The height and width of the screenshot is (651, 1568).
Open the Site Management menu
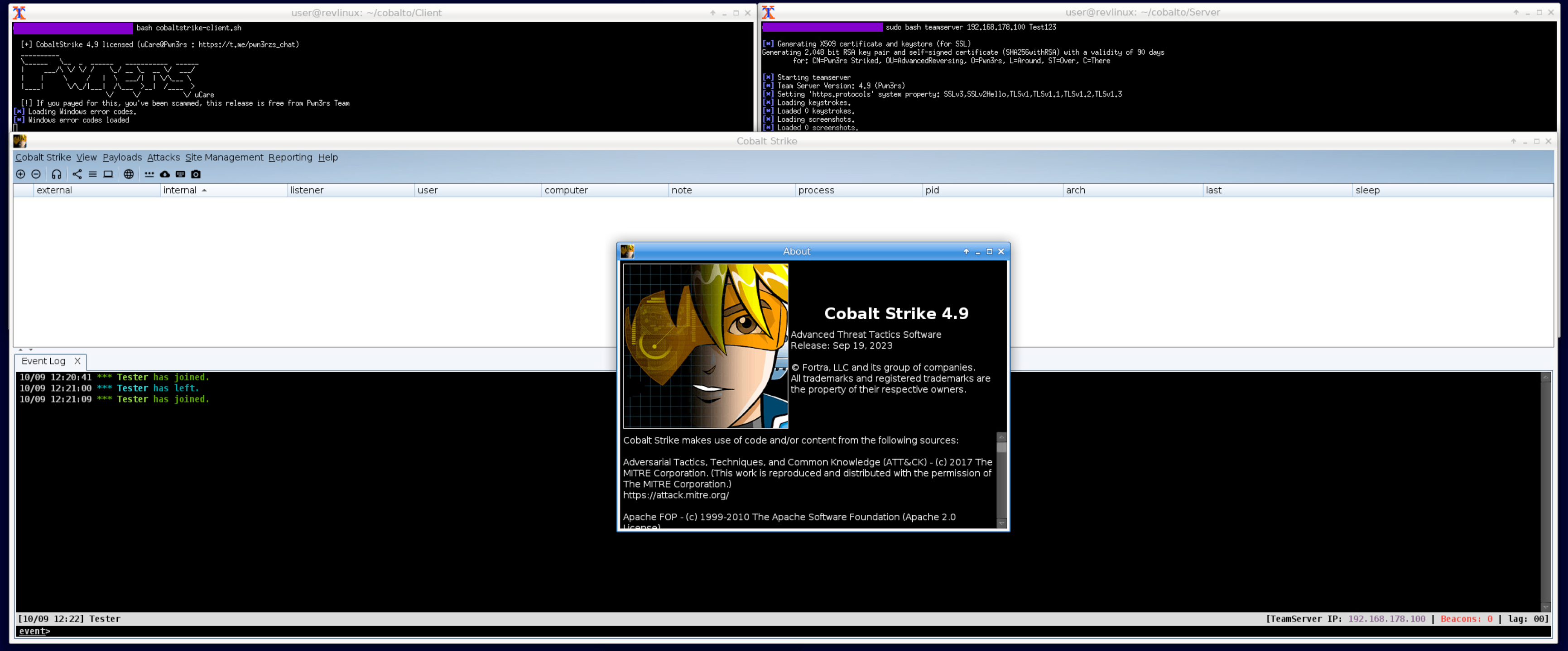224,157
